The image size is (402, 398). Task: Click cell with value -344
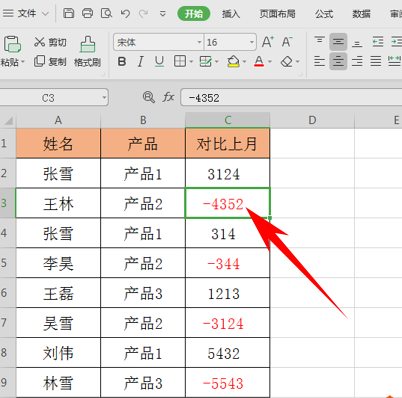point(228,263)
